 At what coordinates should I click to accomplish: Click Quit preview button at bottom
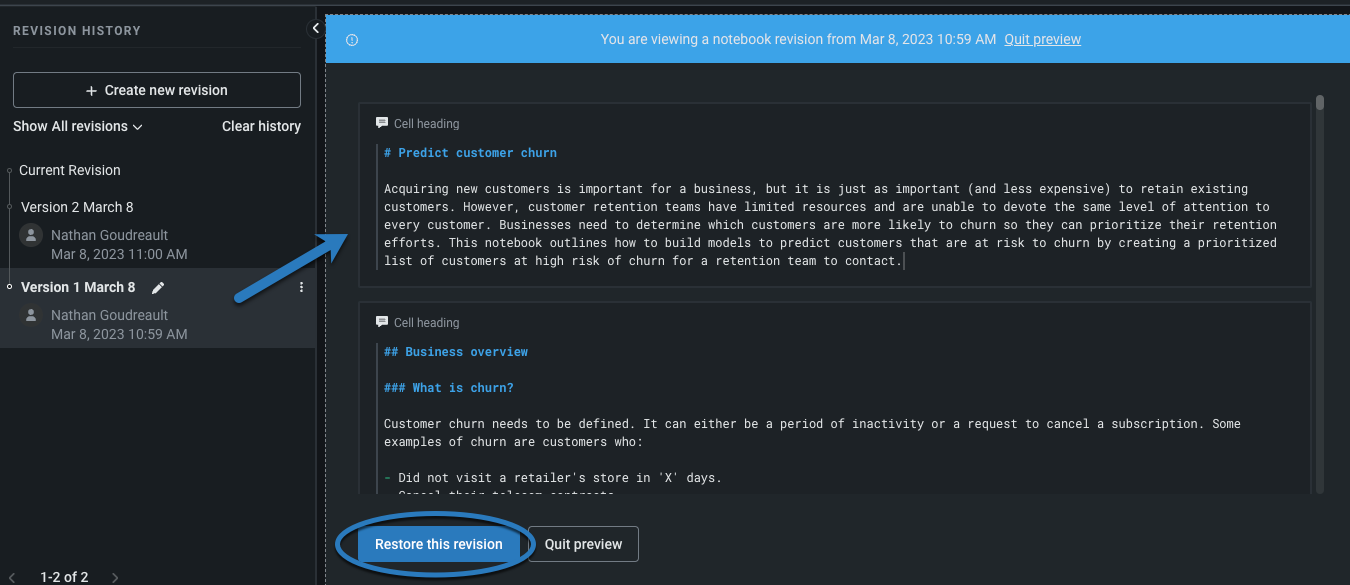[583, 544]
